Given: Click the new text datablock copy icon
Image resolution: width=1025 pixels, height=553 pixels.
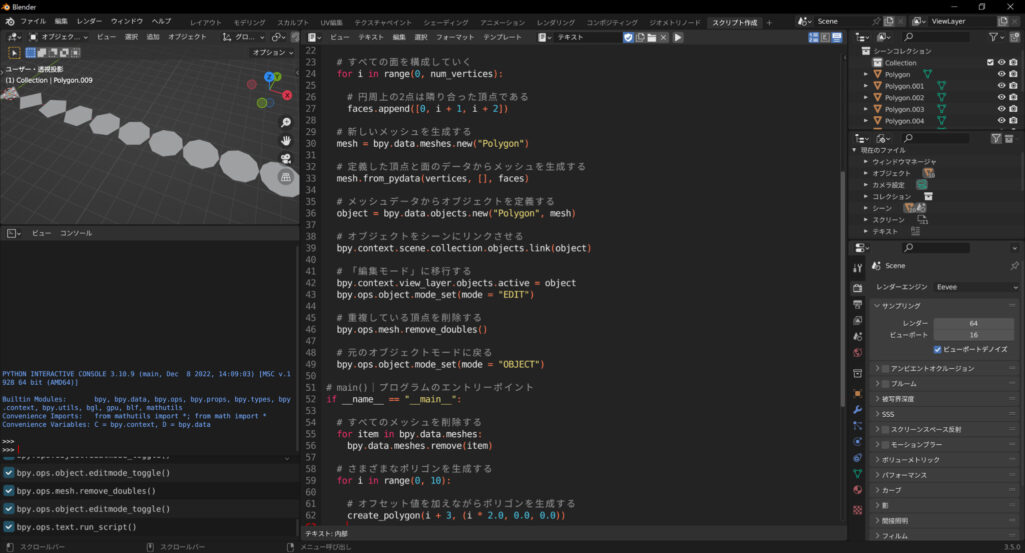Looking at the screenshot, I should 640,37.
